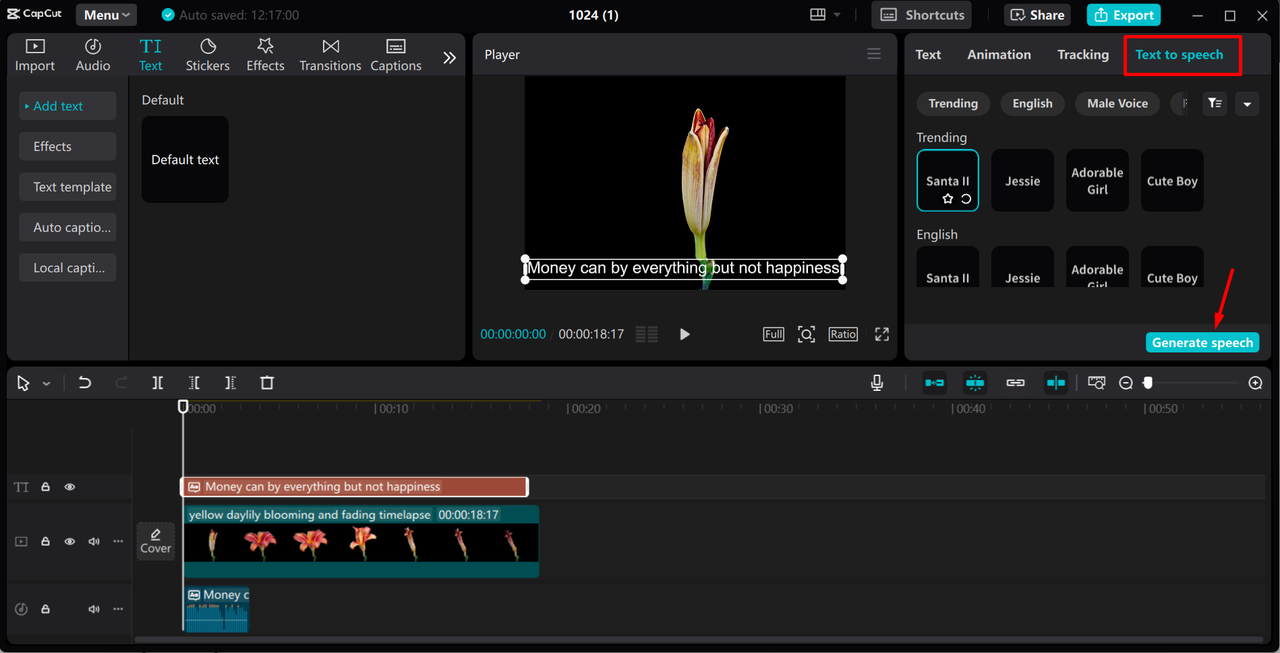Click the player zoom-to-fit icon
The width and height of the screenshot is (1280, 653).
(x=806, y=334)
